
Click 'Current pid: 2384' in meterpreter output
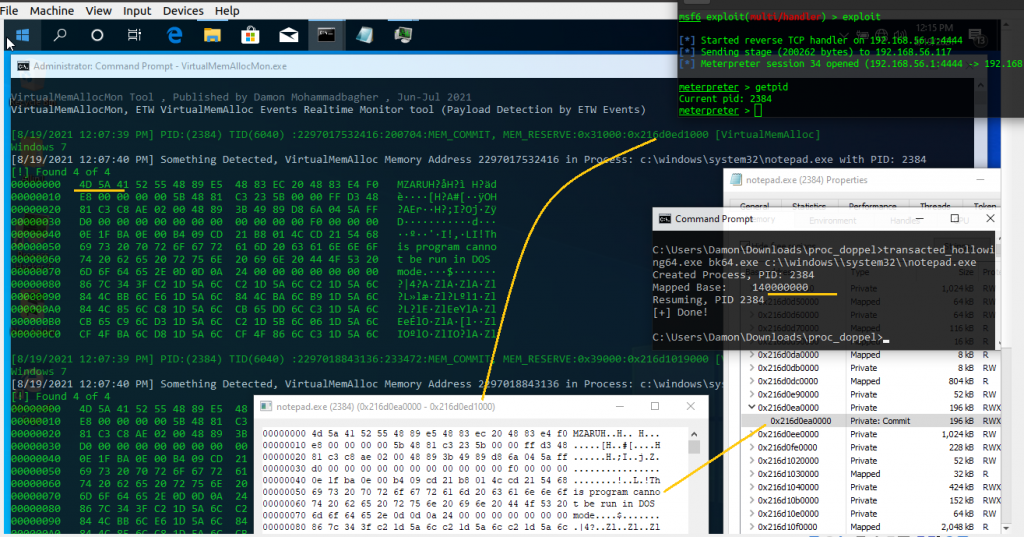725,99
